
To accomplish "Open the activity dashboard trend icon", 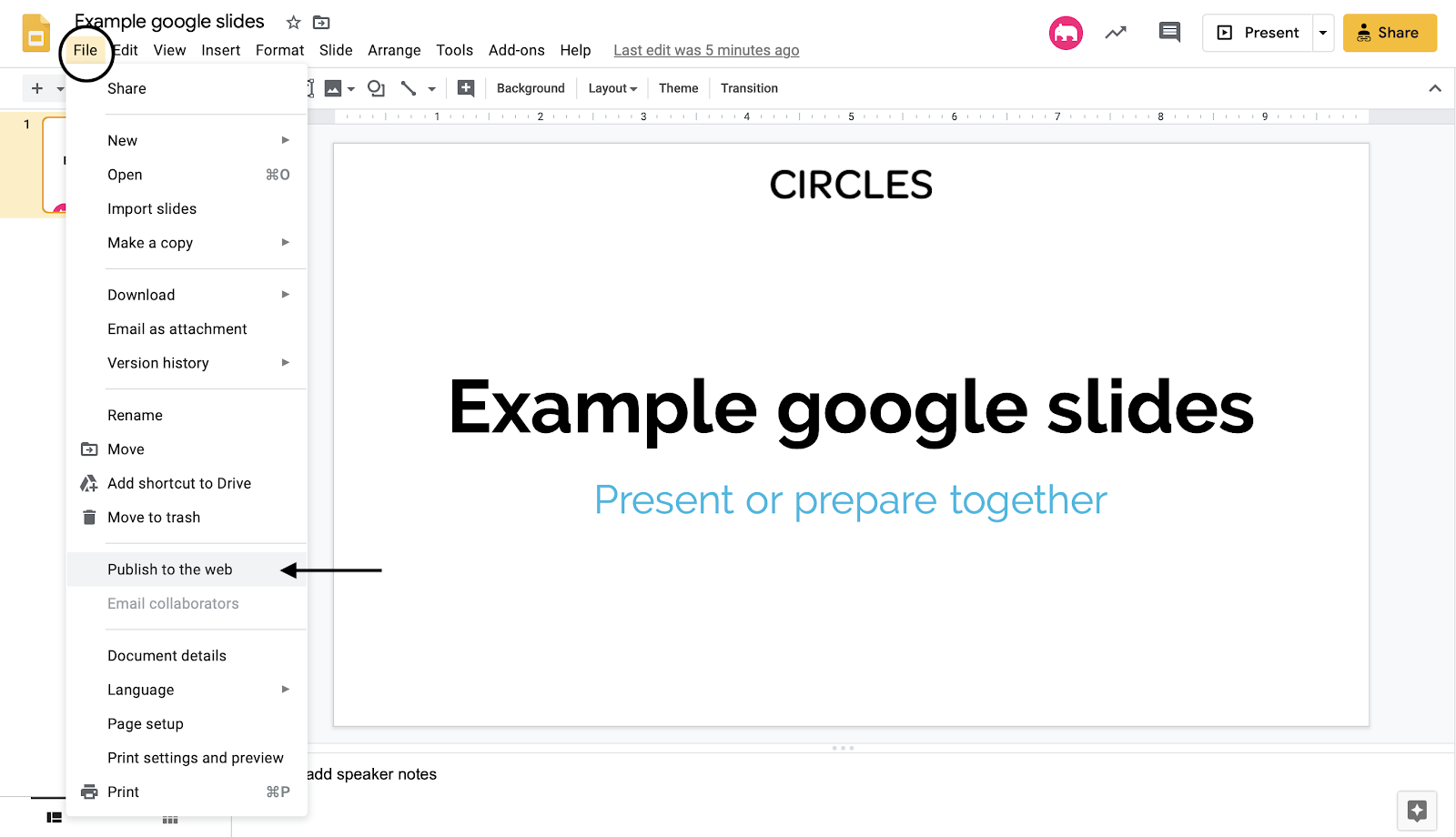I will tap(1116, 33).
